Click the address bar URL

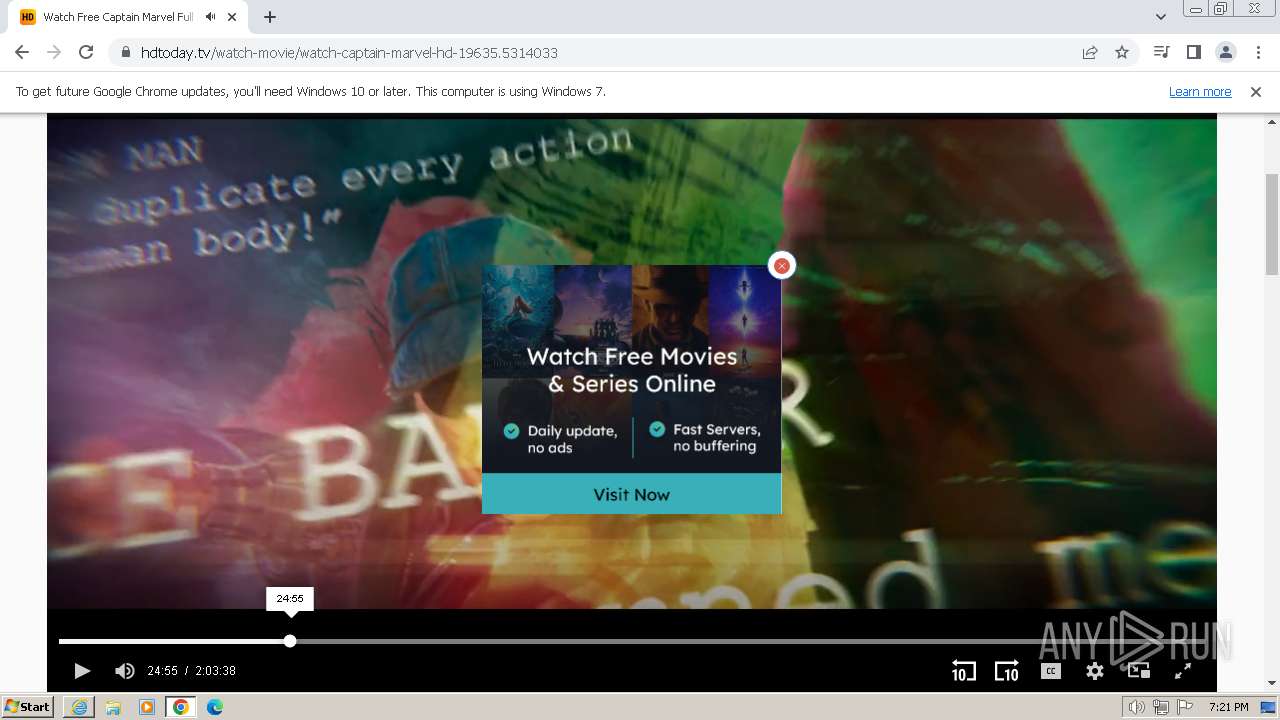coord(349,52)
